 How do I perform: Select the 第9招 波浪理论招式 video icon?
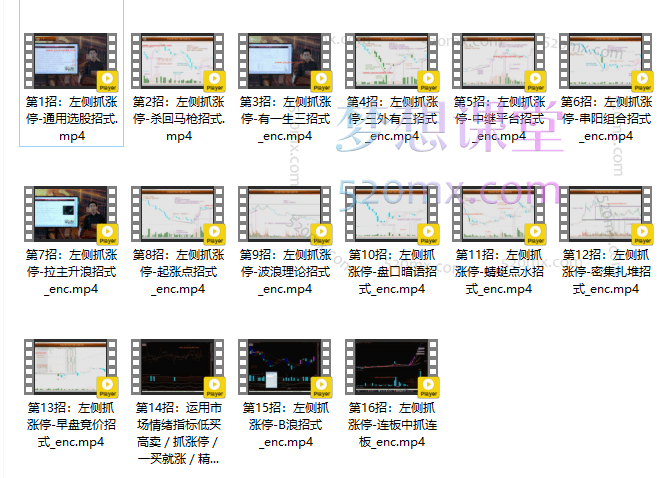(x=285, y=214)
